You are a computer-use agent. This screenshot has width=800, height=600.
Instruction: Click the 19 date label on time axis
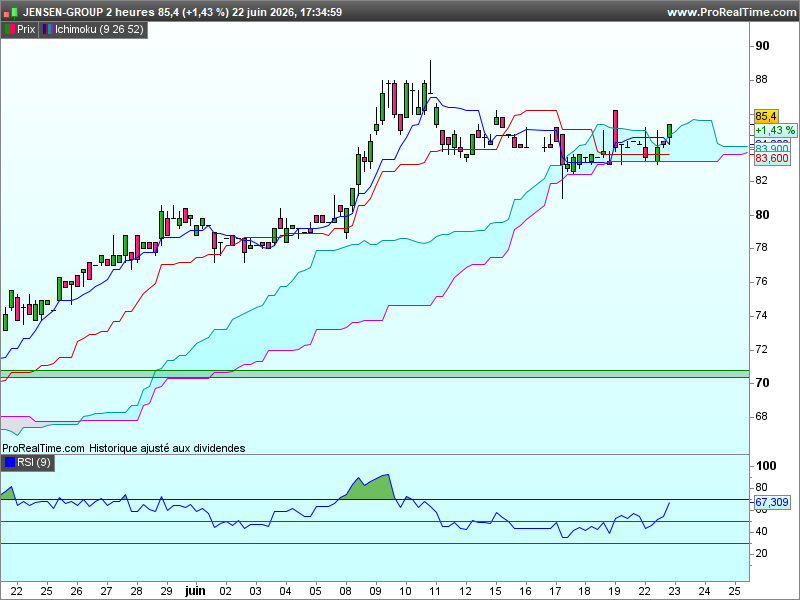[x=615, y=592]
